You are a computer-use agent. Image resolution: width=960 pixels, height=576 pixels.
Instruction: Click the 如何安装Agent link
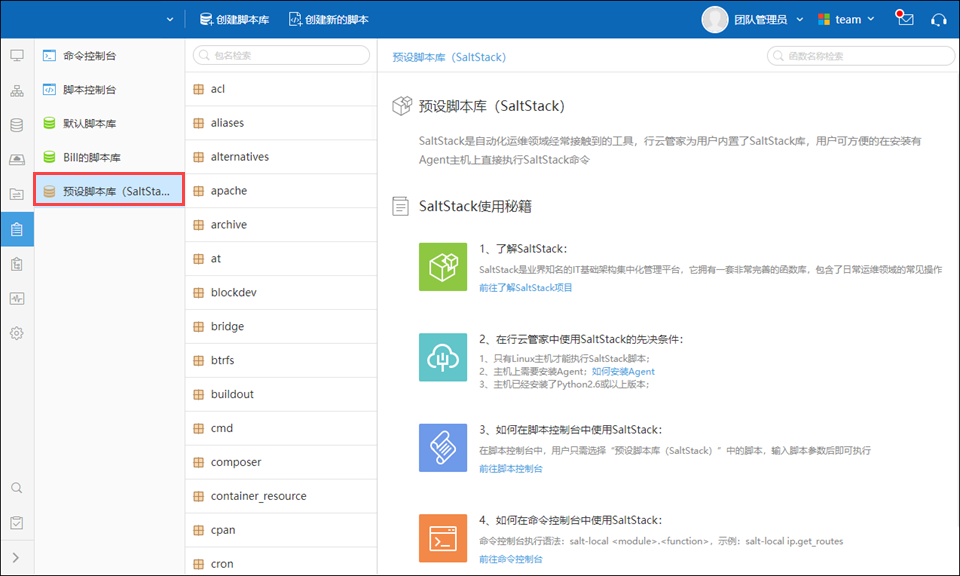(623, 371)
